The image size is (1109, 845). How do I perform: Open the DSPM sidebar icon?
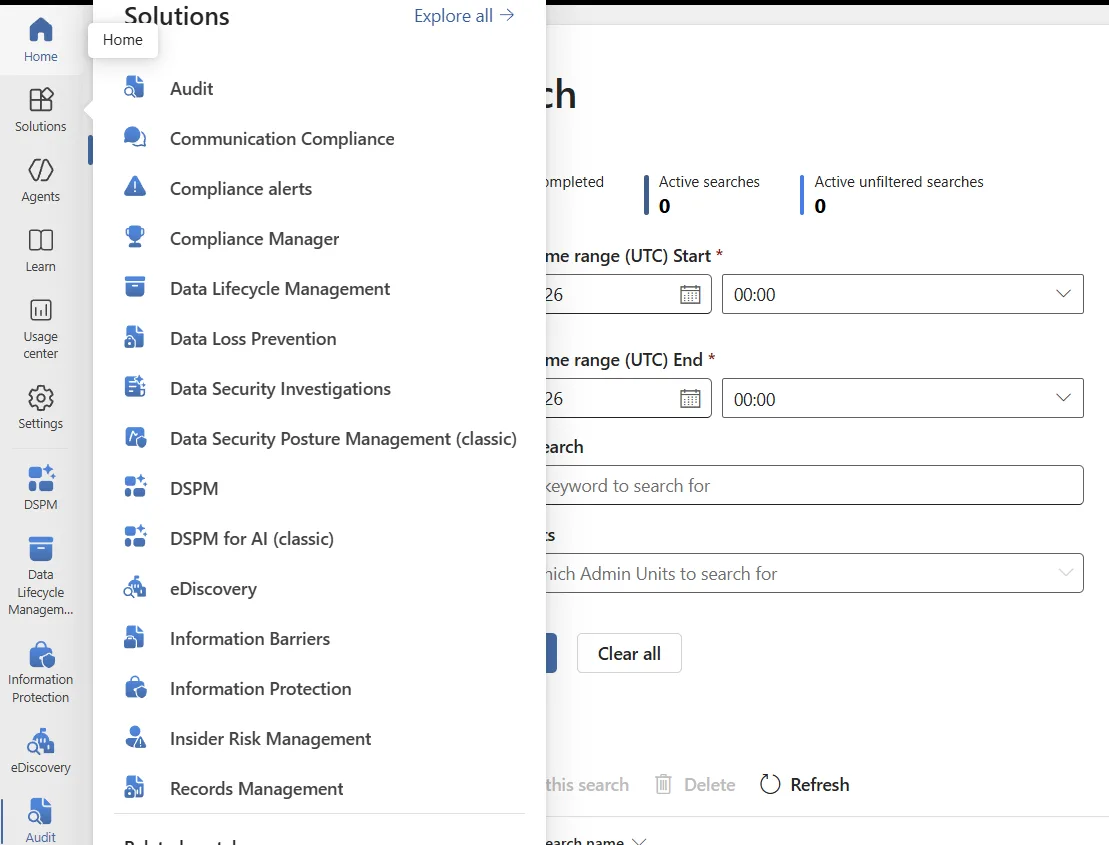coord(40,478)
